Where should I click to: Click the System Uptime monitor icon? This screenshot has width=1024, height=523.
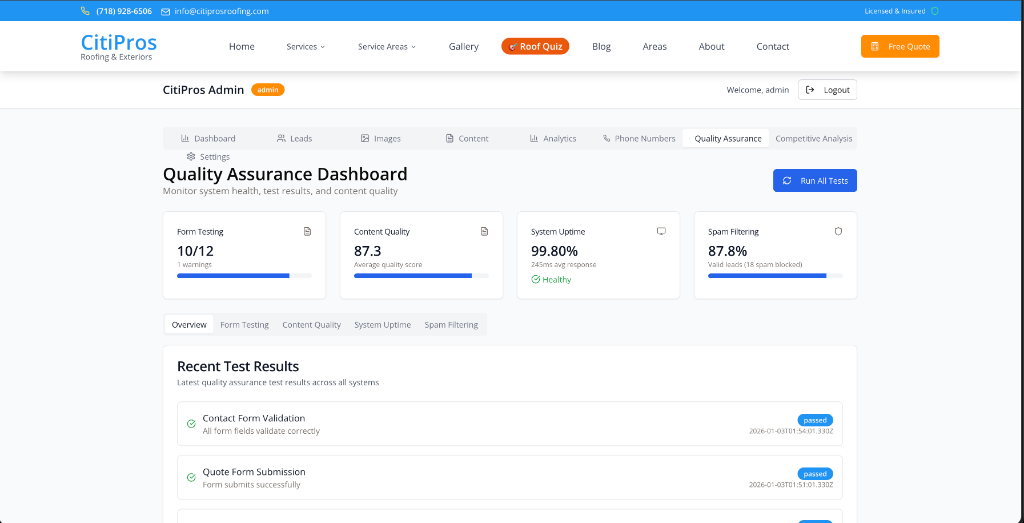click(662, 231)
